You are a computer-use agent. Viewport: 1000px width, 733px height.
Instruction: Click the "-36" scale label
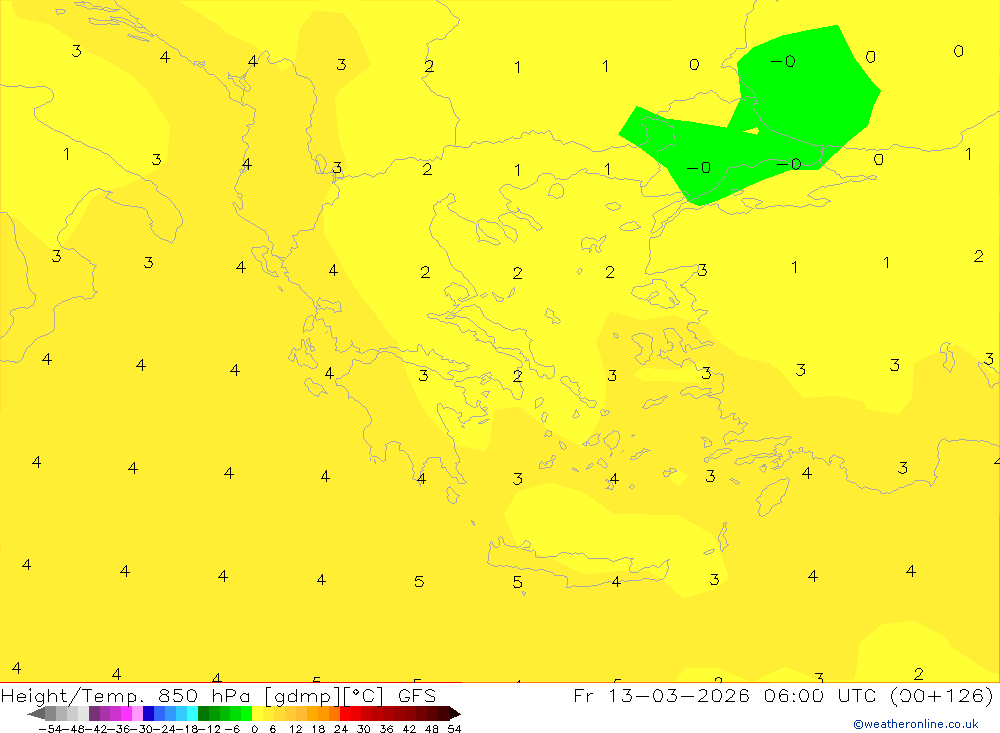[x=119, y=729]
